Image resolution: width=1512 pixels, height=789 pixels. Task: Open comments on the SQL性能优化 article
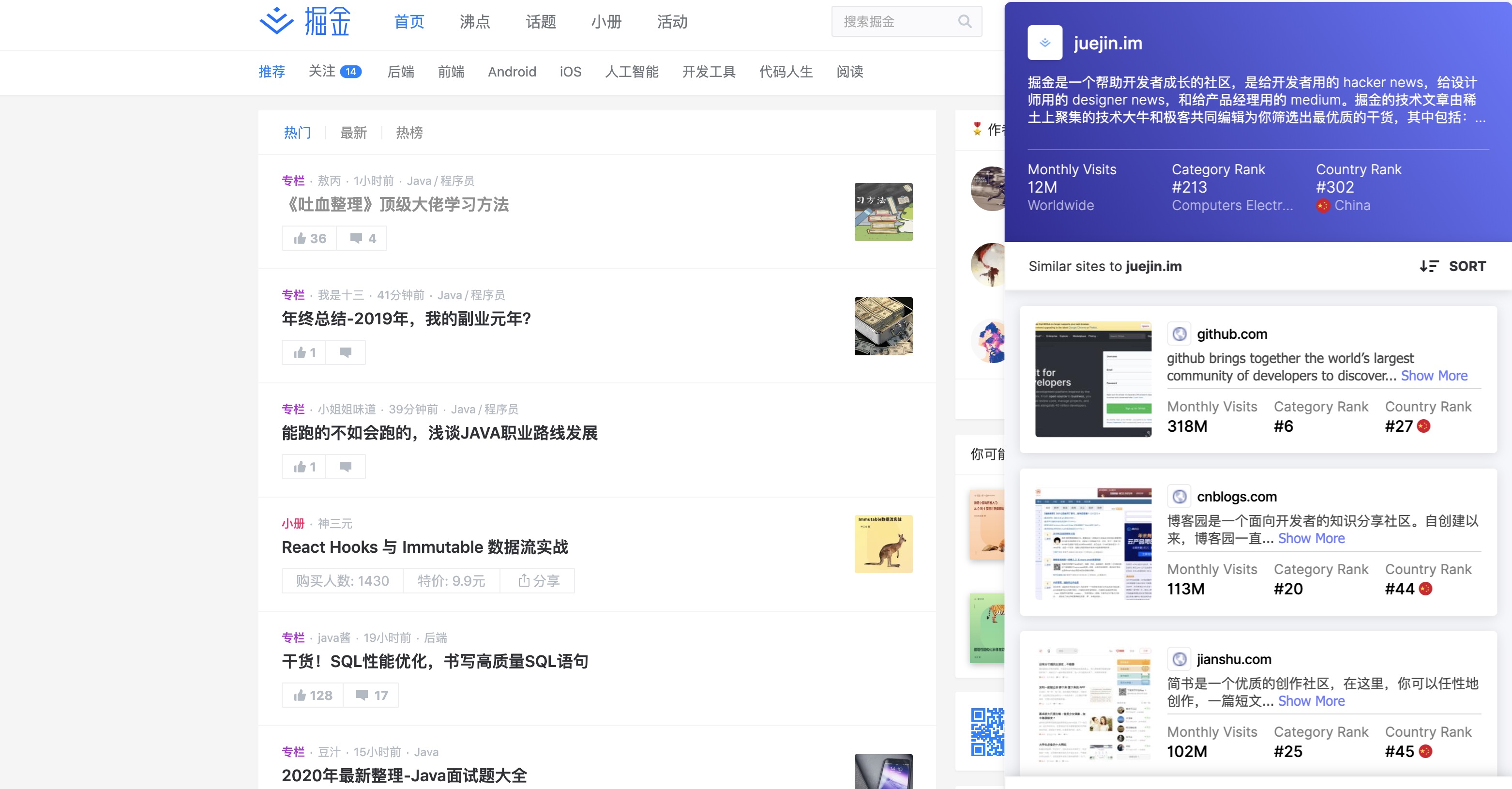pyautogui.click(x=370, y=695)
